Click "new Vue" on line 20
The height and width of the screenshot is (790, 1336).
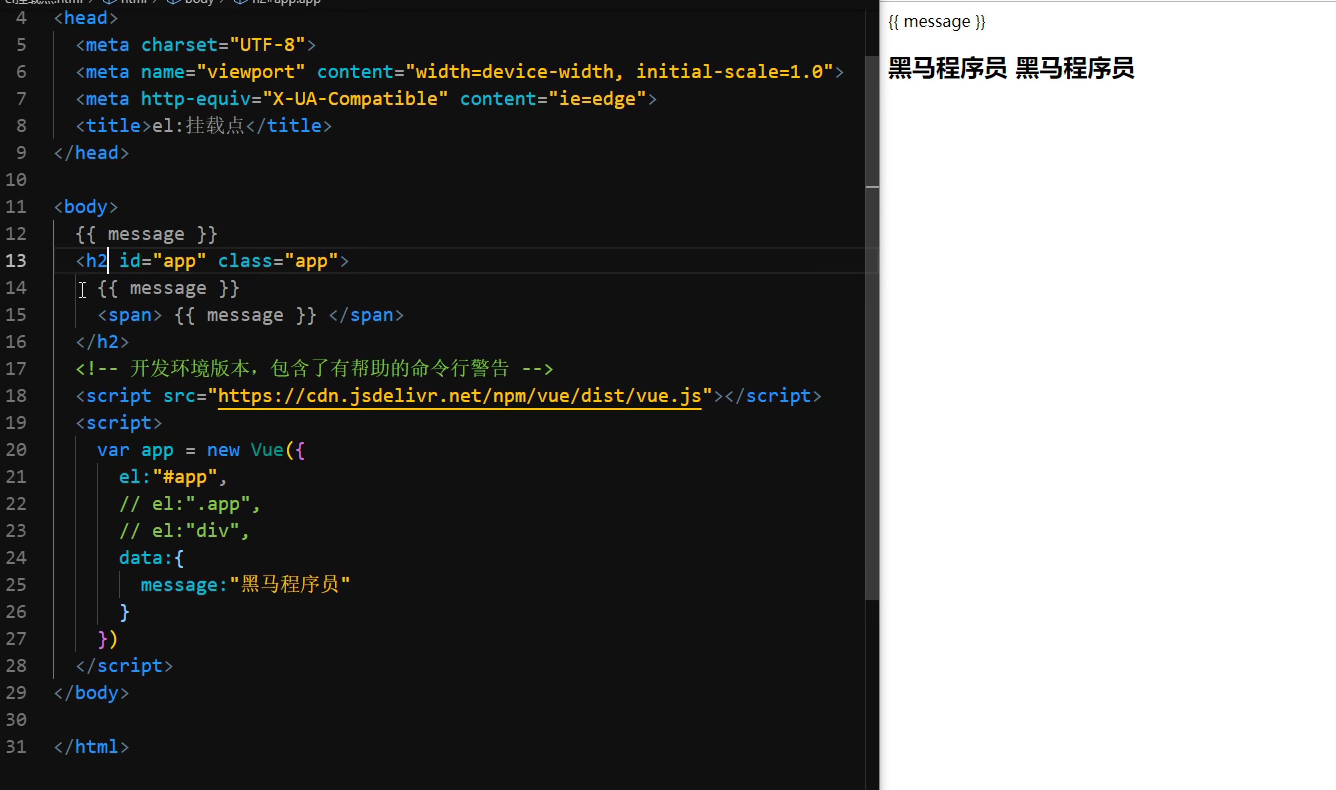[x=245, y=450]
